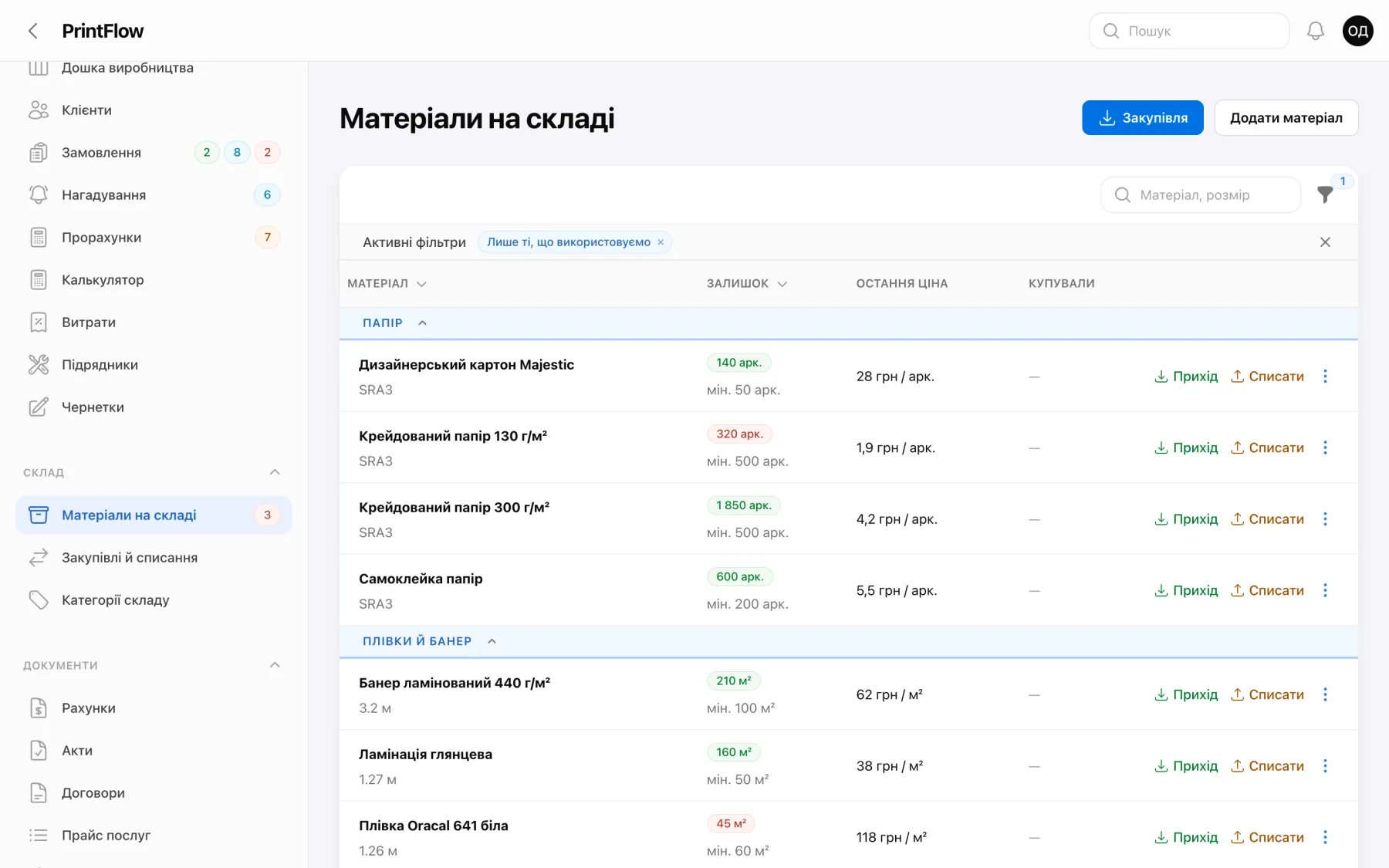The image size is (1389, 868).
Task: Click Списати for Банер ламінований 440 г/м²
Action: (x=1267, y=694)
